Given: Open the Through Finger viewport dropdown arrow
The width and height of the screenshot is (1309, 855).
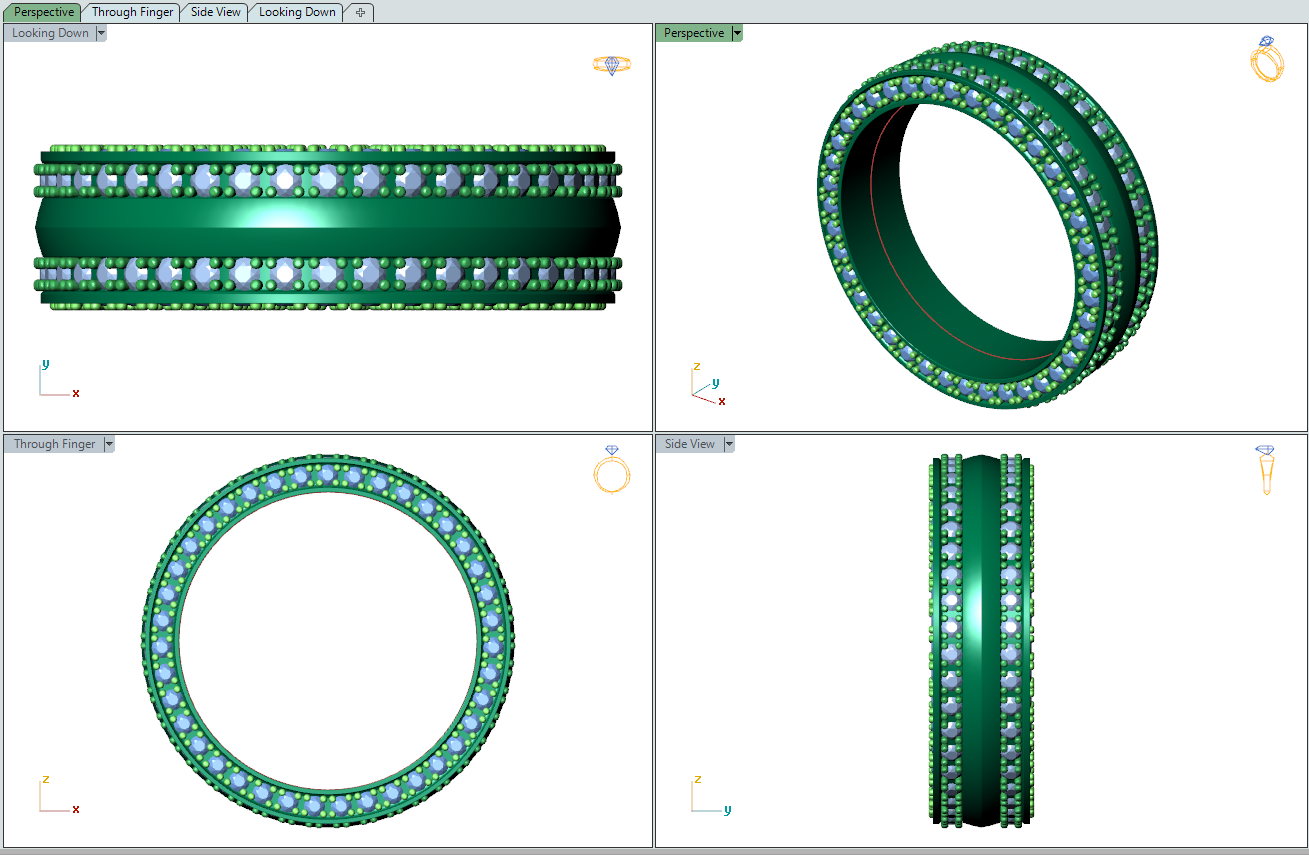Looking at the screenshot, I should (x=109, y=444).
